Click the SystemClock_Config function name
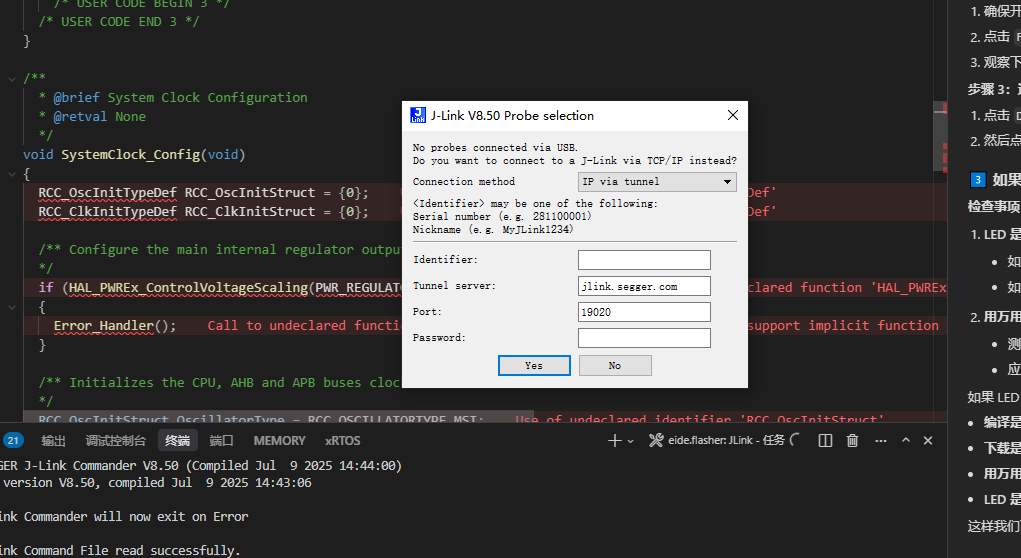 [130, 154]
